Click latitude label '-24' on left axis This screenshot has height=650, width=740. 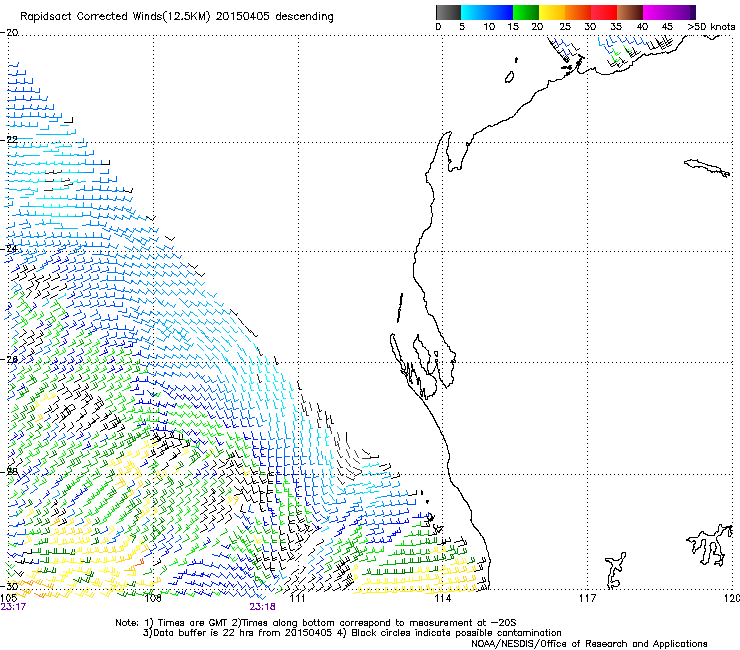9,249
